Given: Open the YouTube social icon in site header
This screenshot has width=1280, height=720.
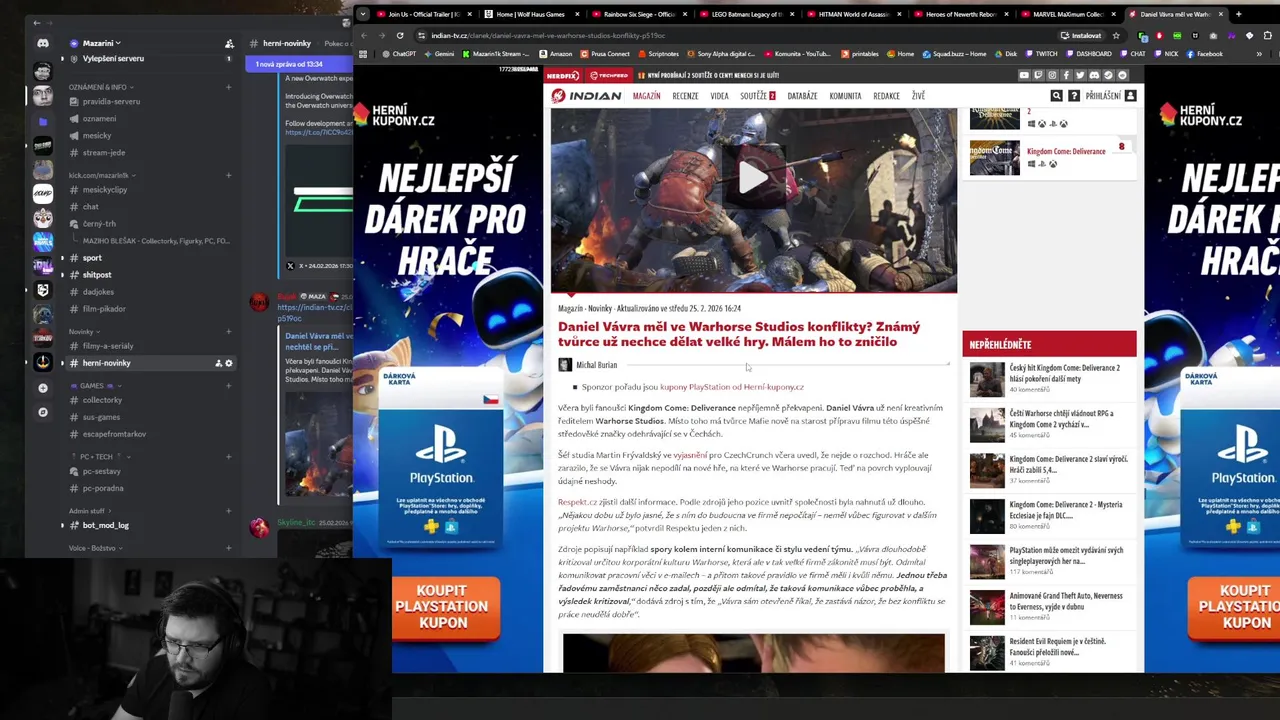Looking at the screenshot, I should pyautogui.click(x=1024, y=75).
